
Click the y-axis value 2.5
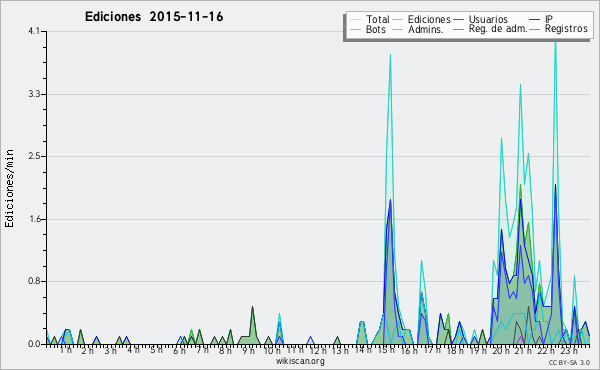click(x=34, y=156)
